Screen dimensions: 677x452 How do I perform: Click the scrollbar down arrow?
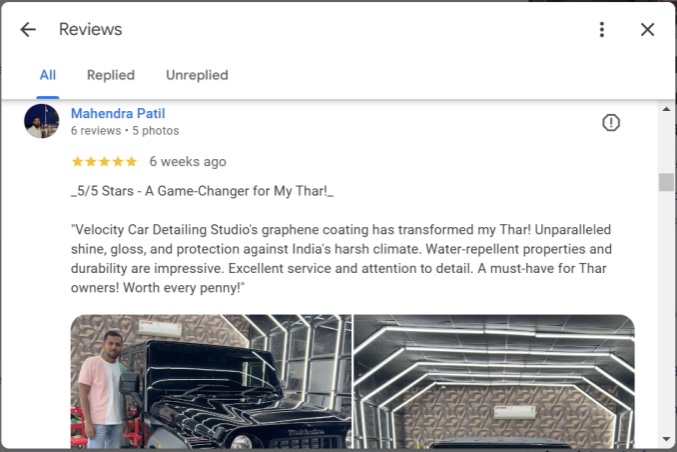point(666,439)
